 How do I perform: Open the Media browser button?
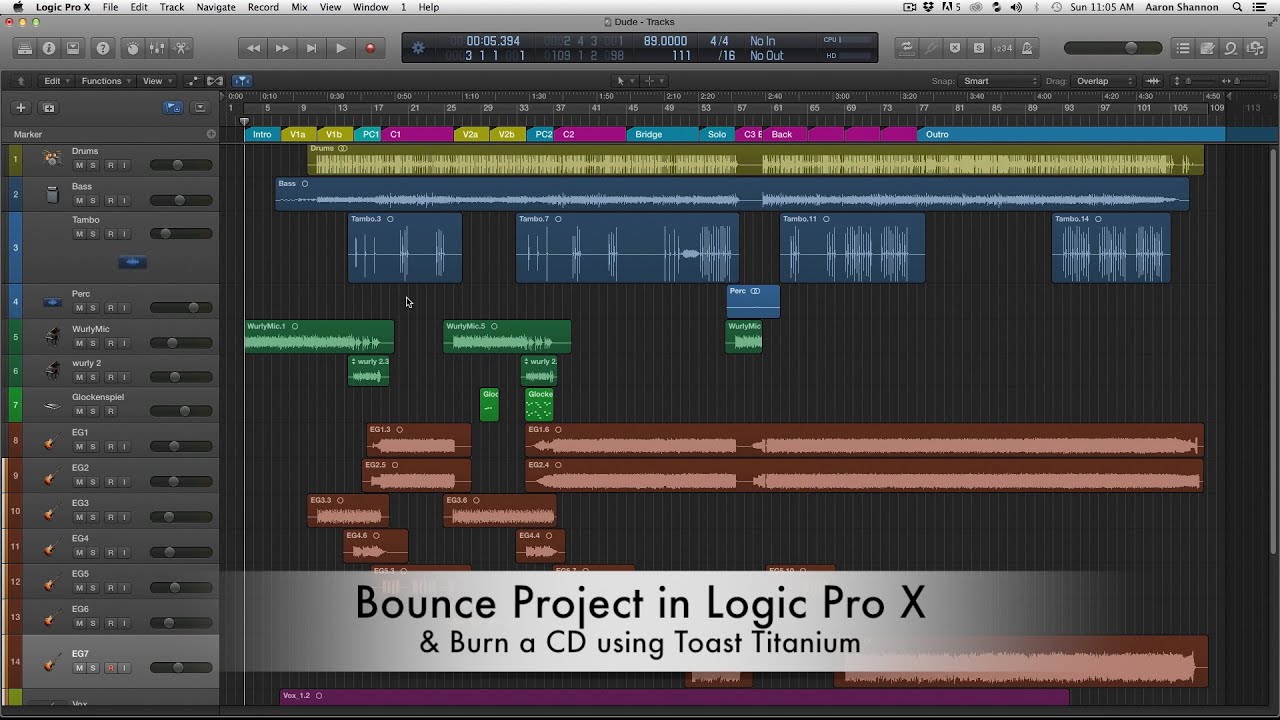coord(1255,48)
